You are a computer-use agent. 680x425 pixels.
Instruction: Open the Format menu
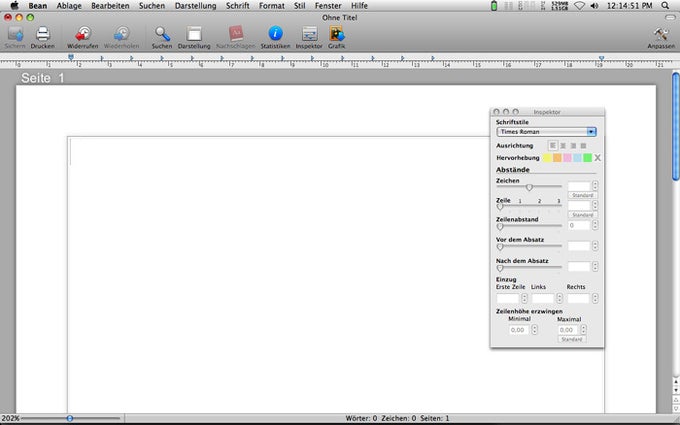[271, 6]
